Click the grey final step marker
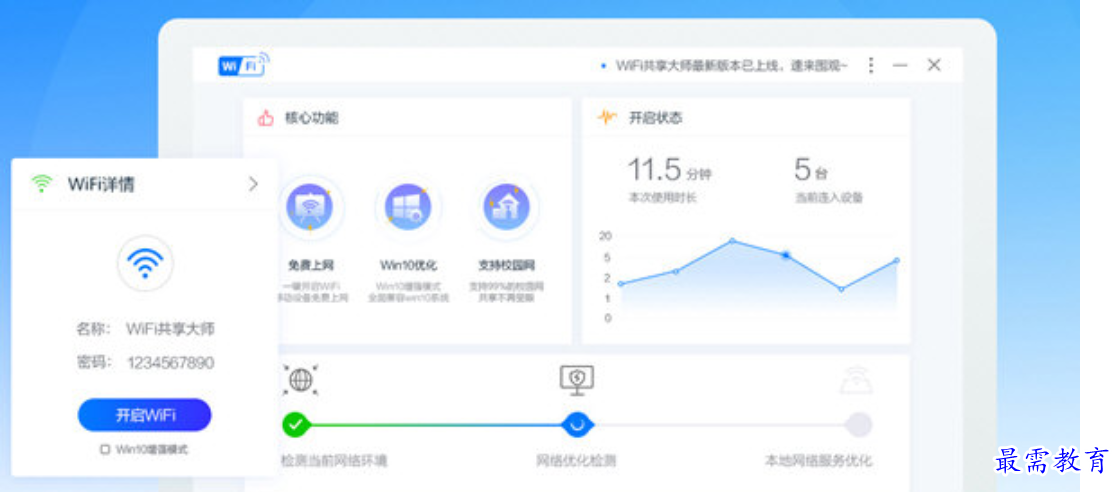This screenshot has width=1117, height=492. [858, 425]
